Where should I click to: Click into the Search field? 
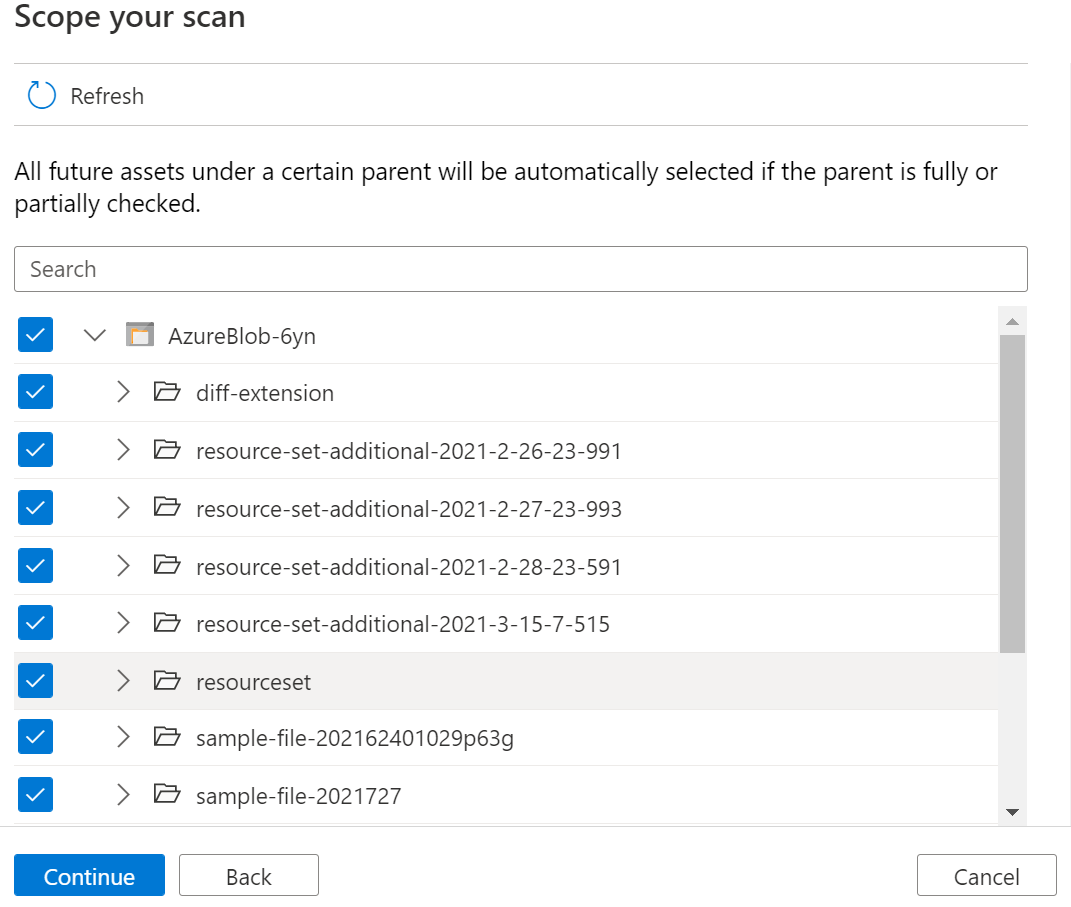tap(520, 269)
